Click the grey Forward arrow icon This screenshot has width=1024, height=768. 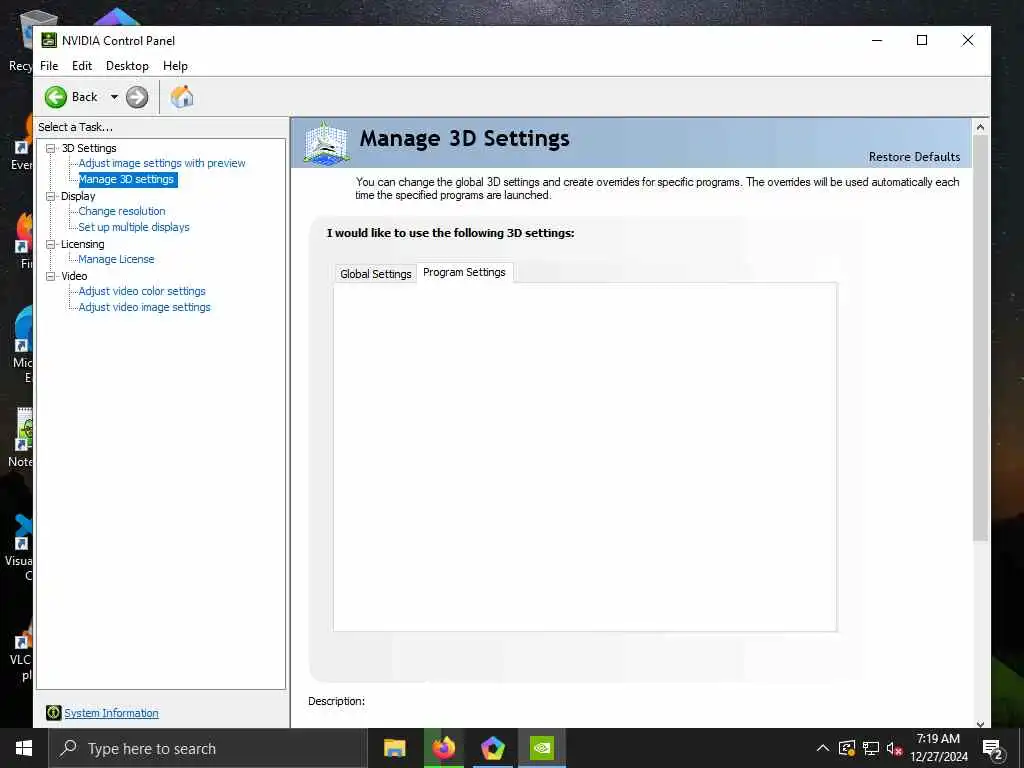136,97
